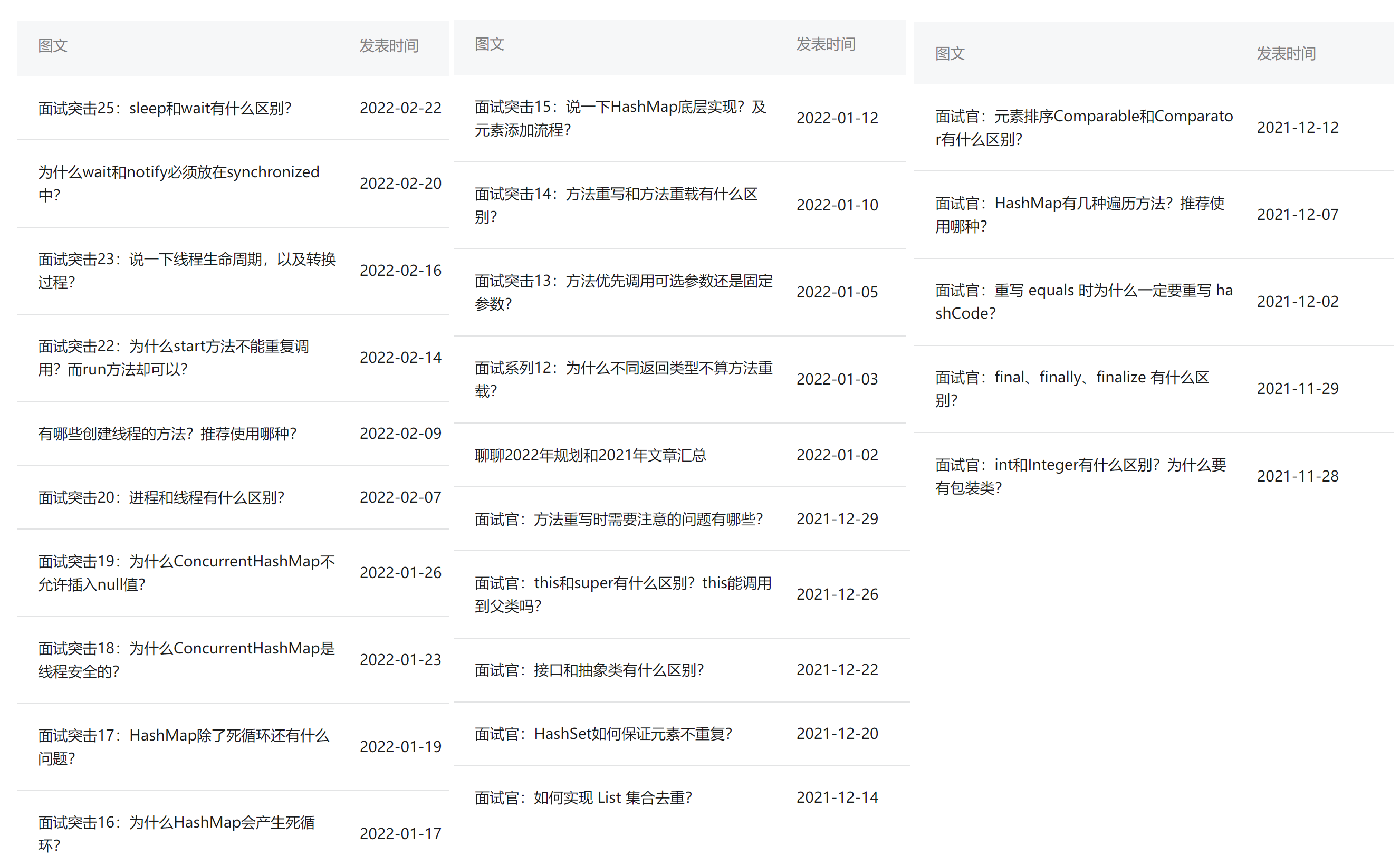Viewport: 1400px width, 865px height.
Task: Click the date 2022-01-17
Action: [400, 833]
